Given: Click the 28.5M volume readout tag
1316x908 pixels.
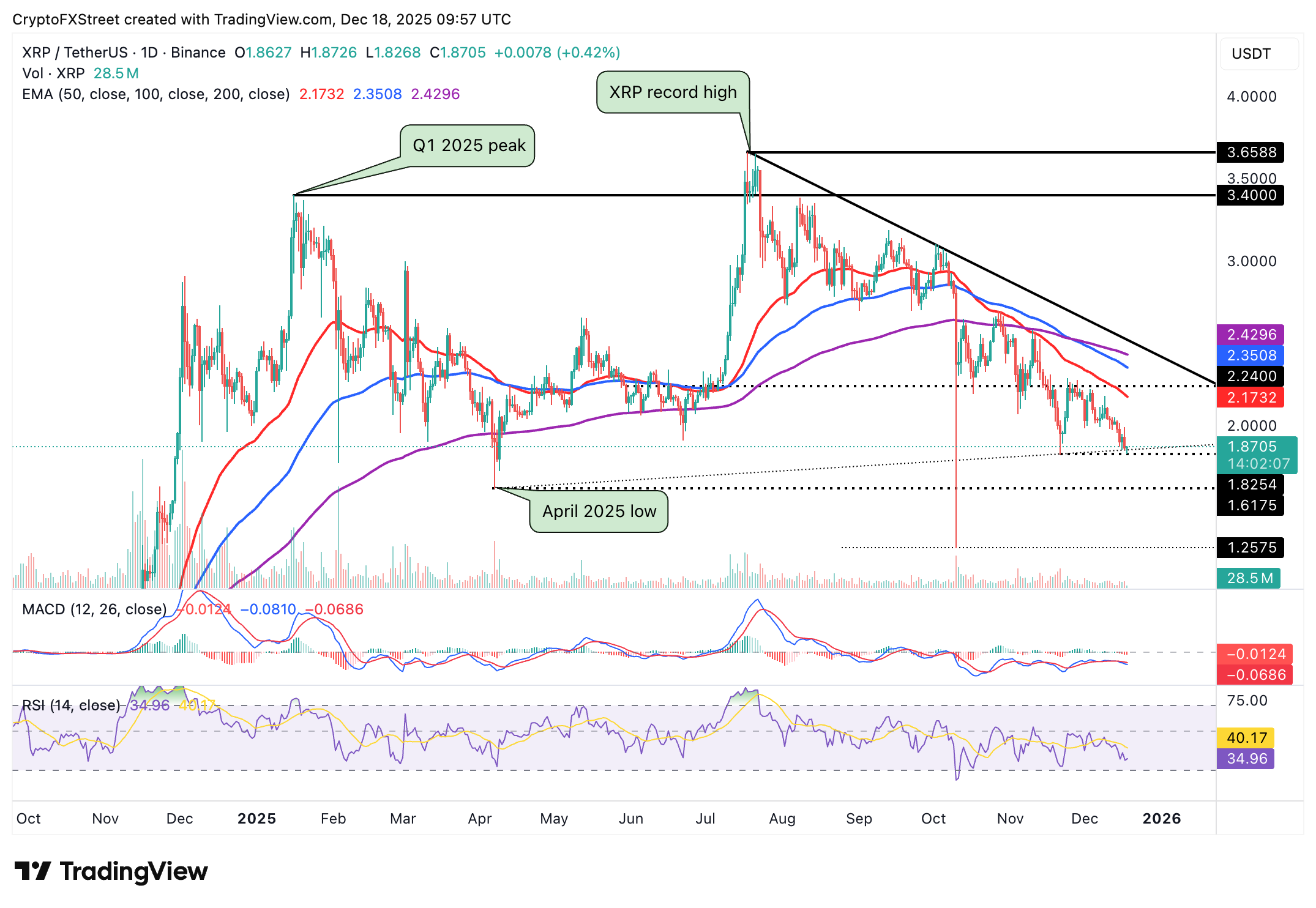Looking at the screenshot, I should (x=1250, y=577).
